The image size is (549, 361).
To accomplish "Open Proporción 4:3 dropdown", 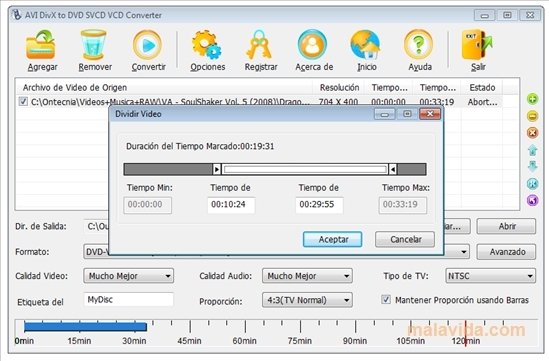I will 307,300.
